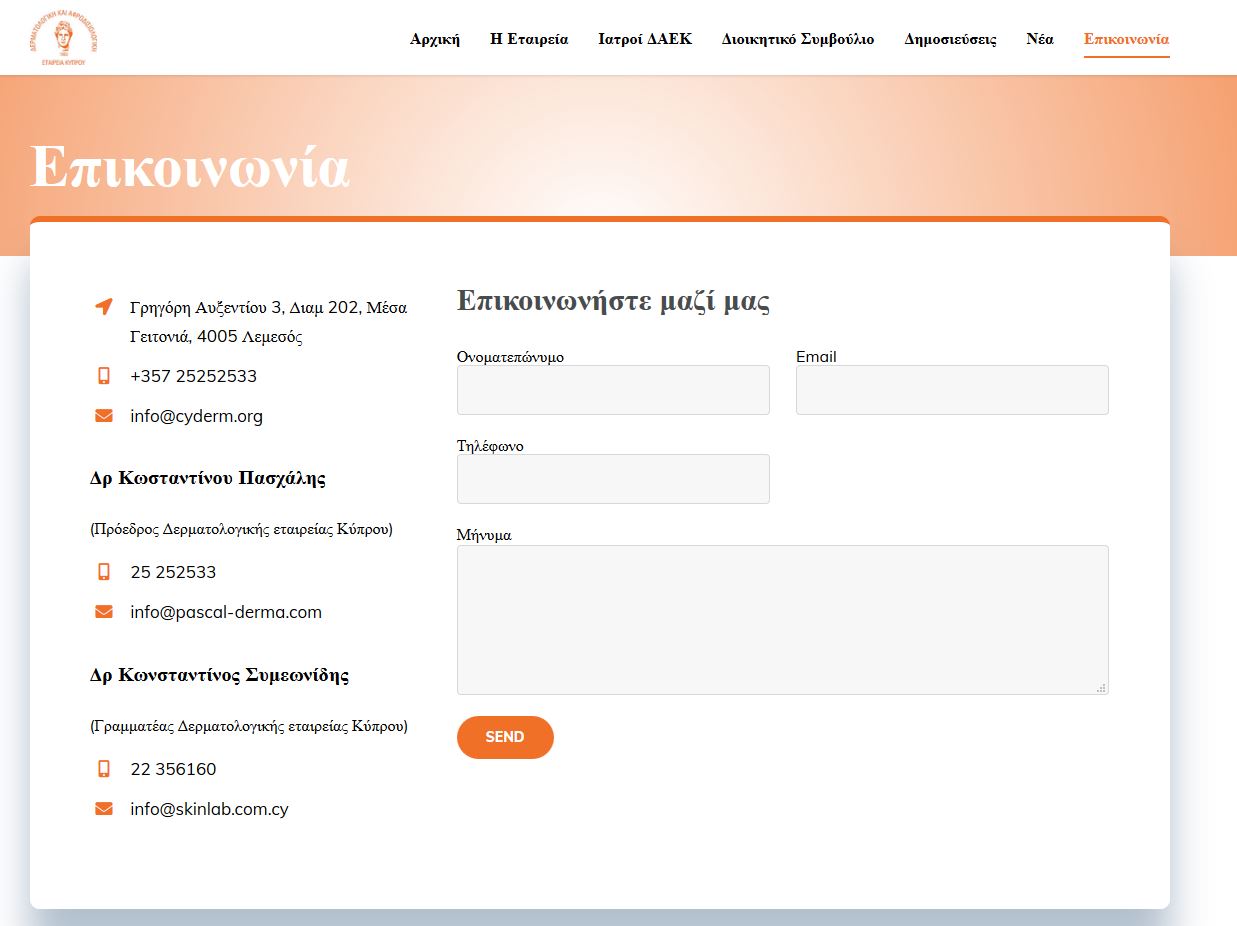The width and height of the screenshot is (1237, 926).
Task: Click the envelope icon beside info@pascal-derma.com
Action: tap(103, 612)
